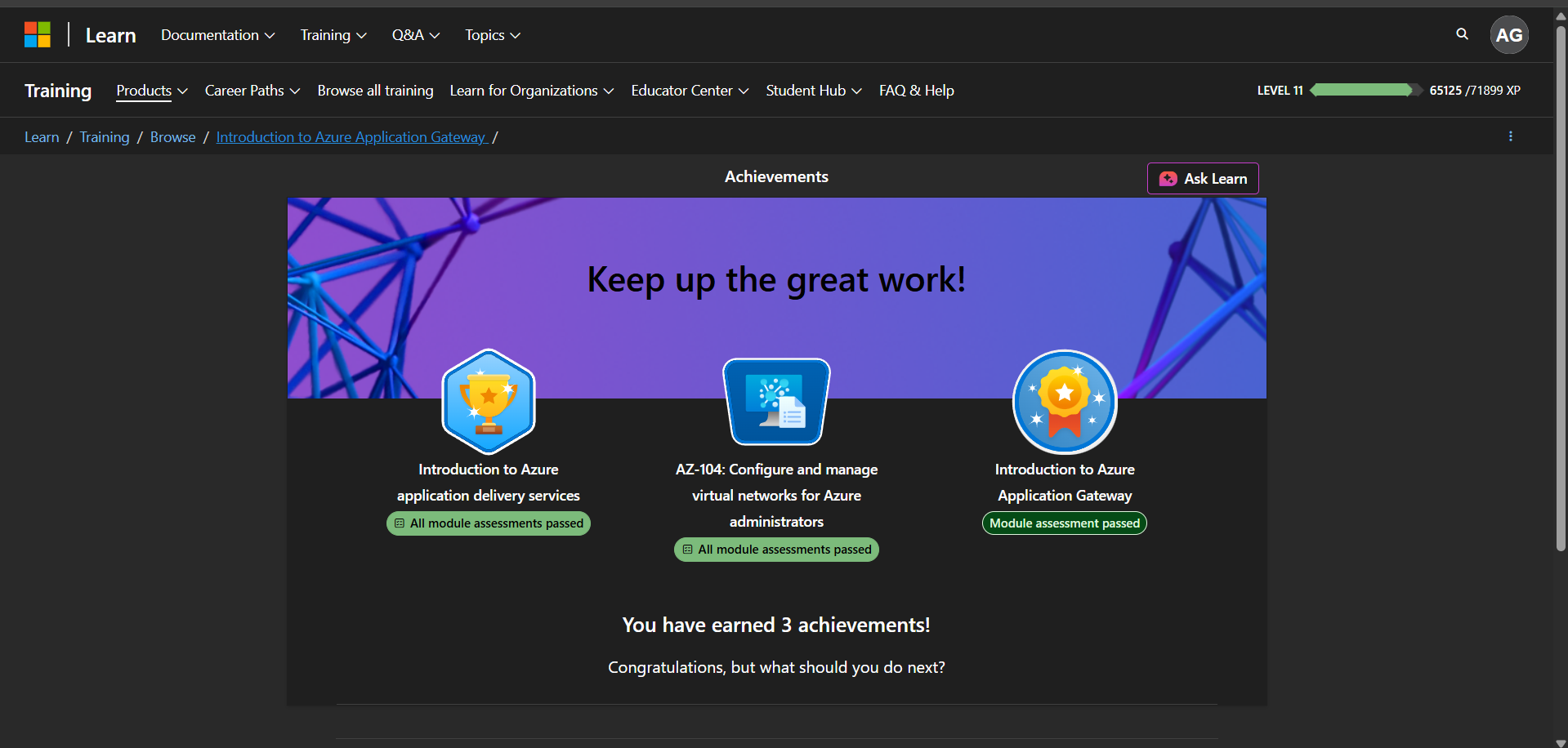
Task: Click the 'Module assessment passed' badge label
Action: tap(1065, 523)
